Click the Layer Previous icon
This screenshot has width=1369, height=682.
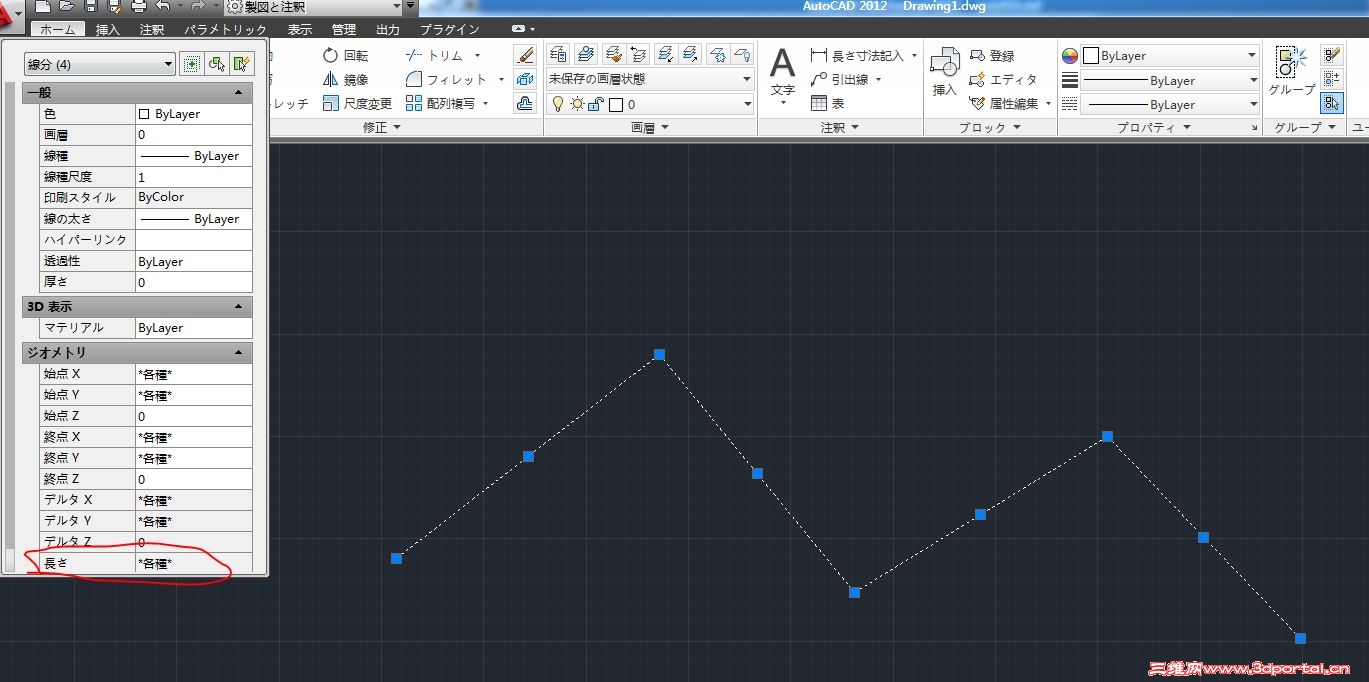point(638,54)
